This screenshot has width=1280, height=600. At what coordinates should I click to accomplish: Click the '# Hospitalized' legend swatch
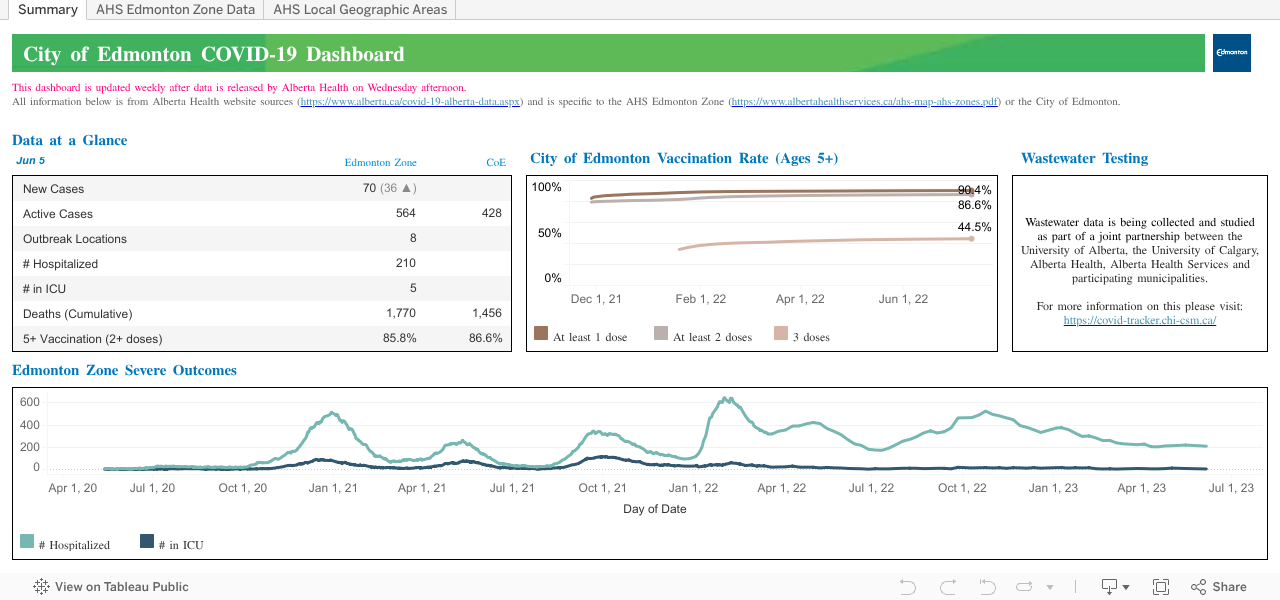click(x=27, y=541)
